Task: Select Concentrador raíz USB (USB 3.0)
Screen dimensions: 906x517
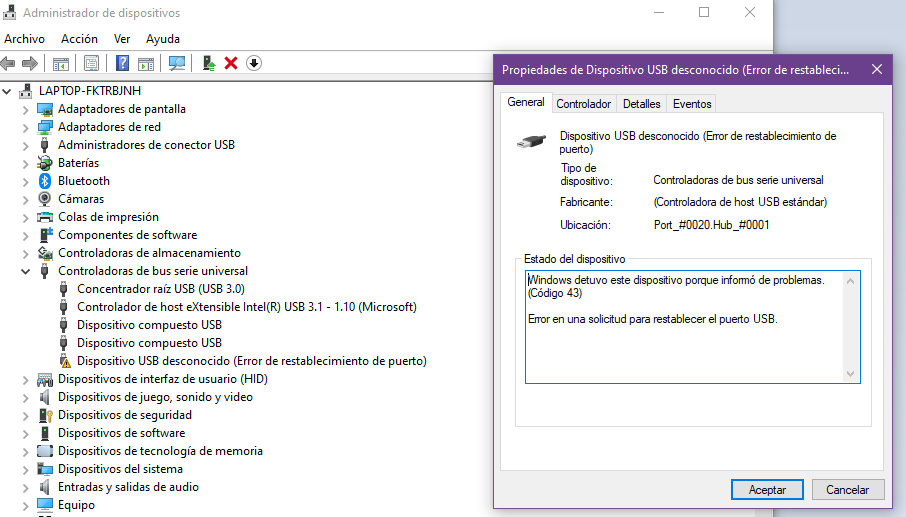Action: tap(161, 289)
